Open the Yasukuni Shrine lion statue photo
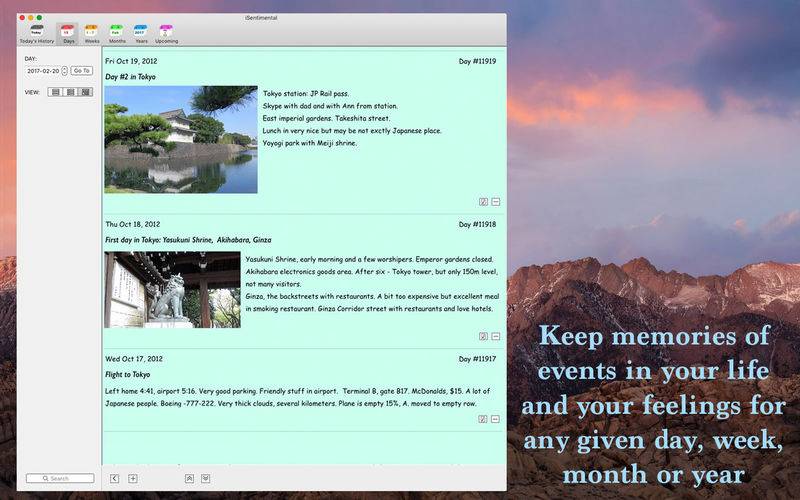The image size is (800, 500). [x=172, y=290]
